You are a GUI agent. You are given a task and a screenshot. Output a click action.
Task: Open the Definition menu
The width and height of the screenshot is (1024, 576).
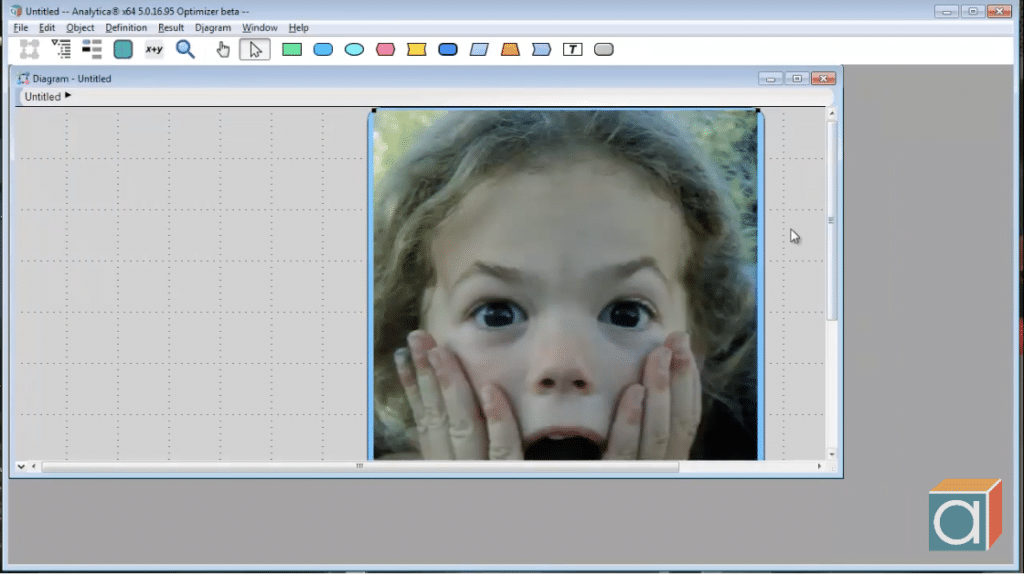pyautogui.click(x=126, y=28)
